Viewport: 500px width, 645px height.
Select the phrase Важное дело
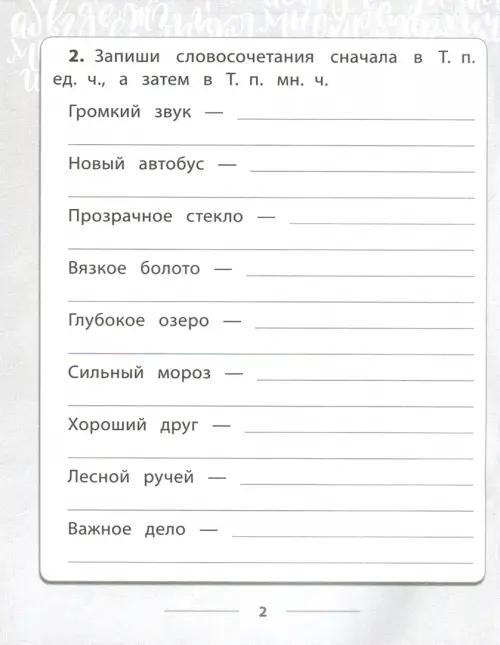127,529
